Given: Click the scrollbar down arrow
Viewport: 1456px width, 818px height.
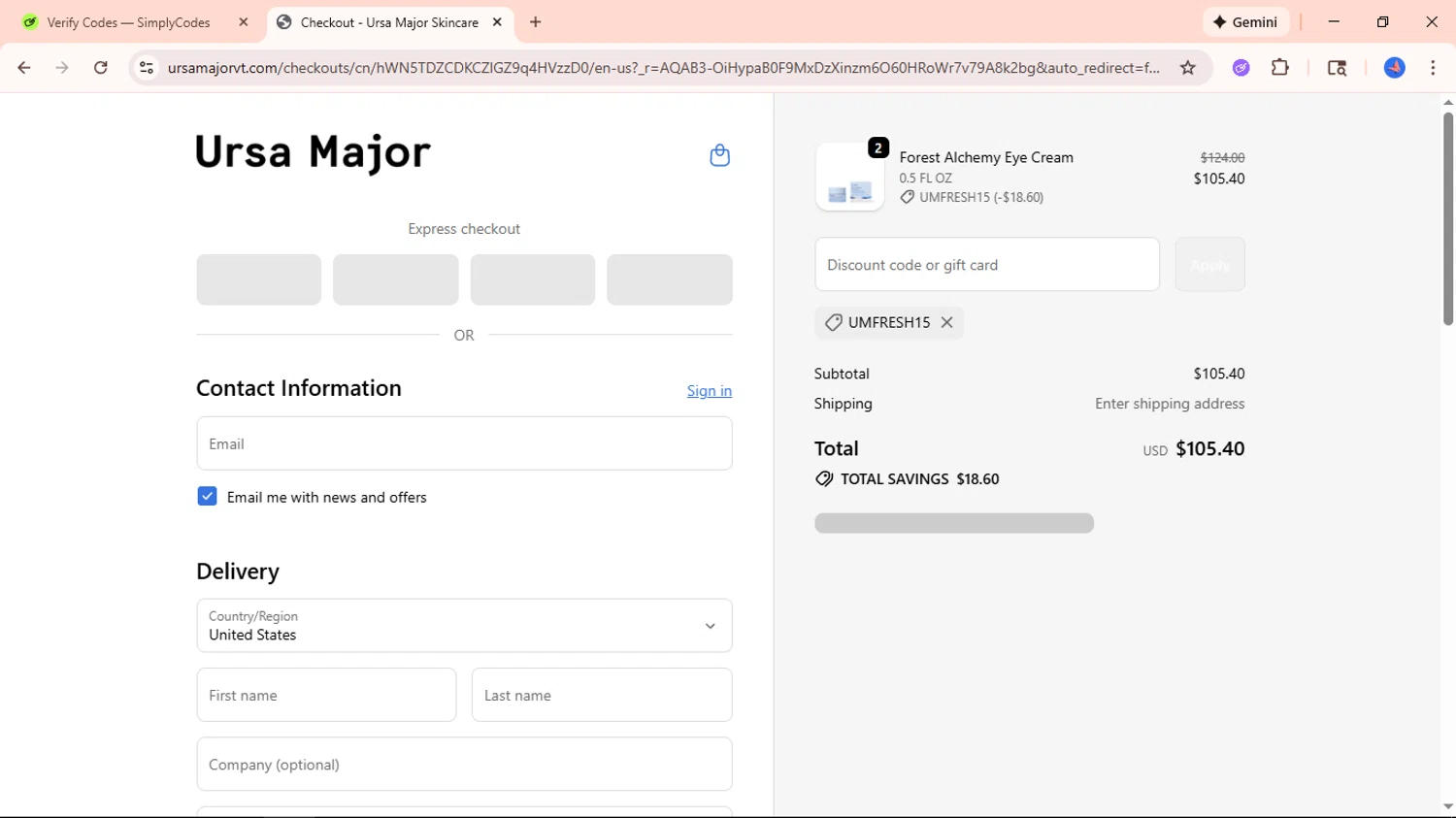Looking at the screenshot, I should pos(1447,807).
